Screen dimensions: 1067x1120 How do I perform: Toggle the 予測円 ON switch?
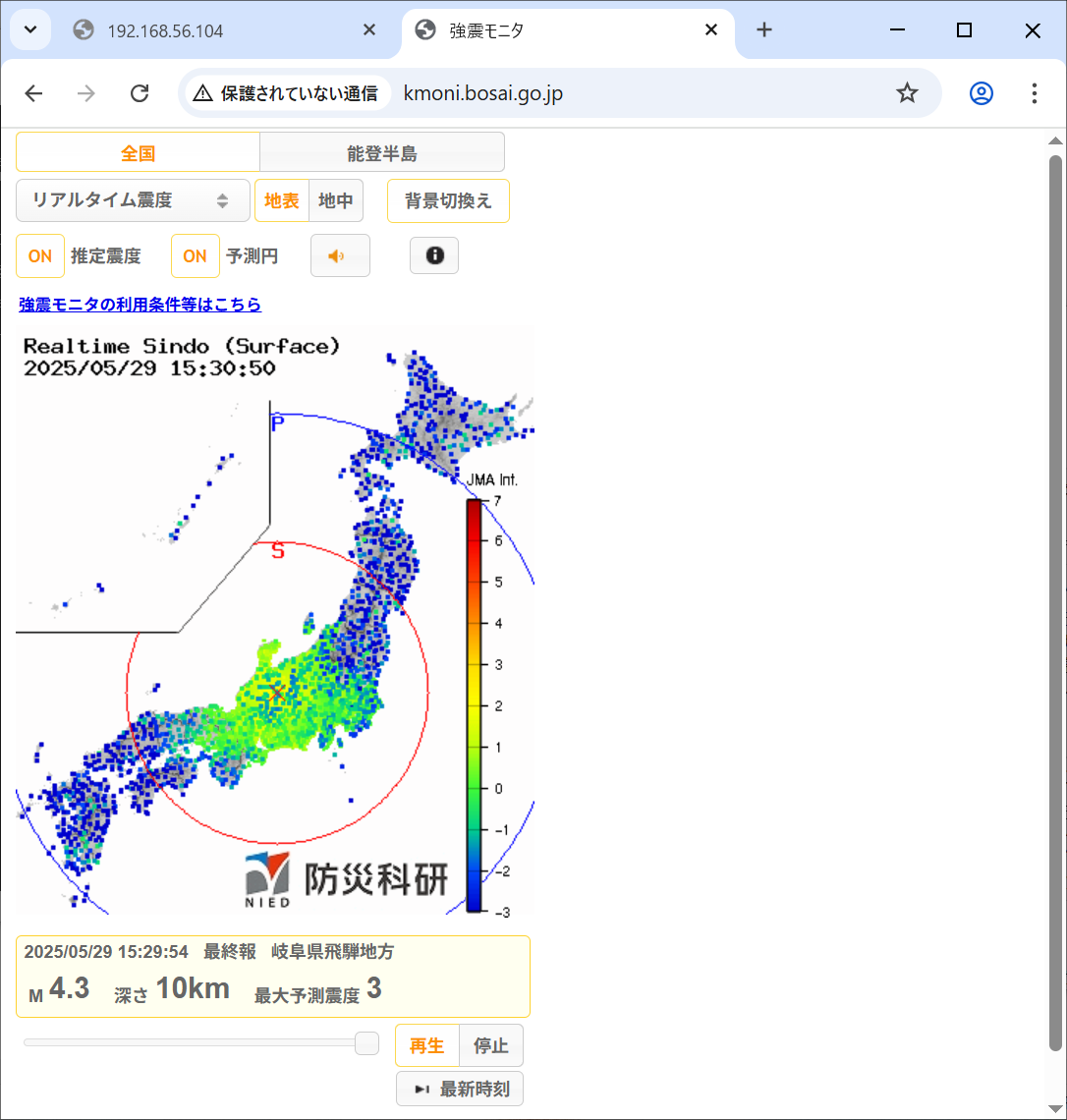[196, 256]
